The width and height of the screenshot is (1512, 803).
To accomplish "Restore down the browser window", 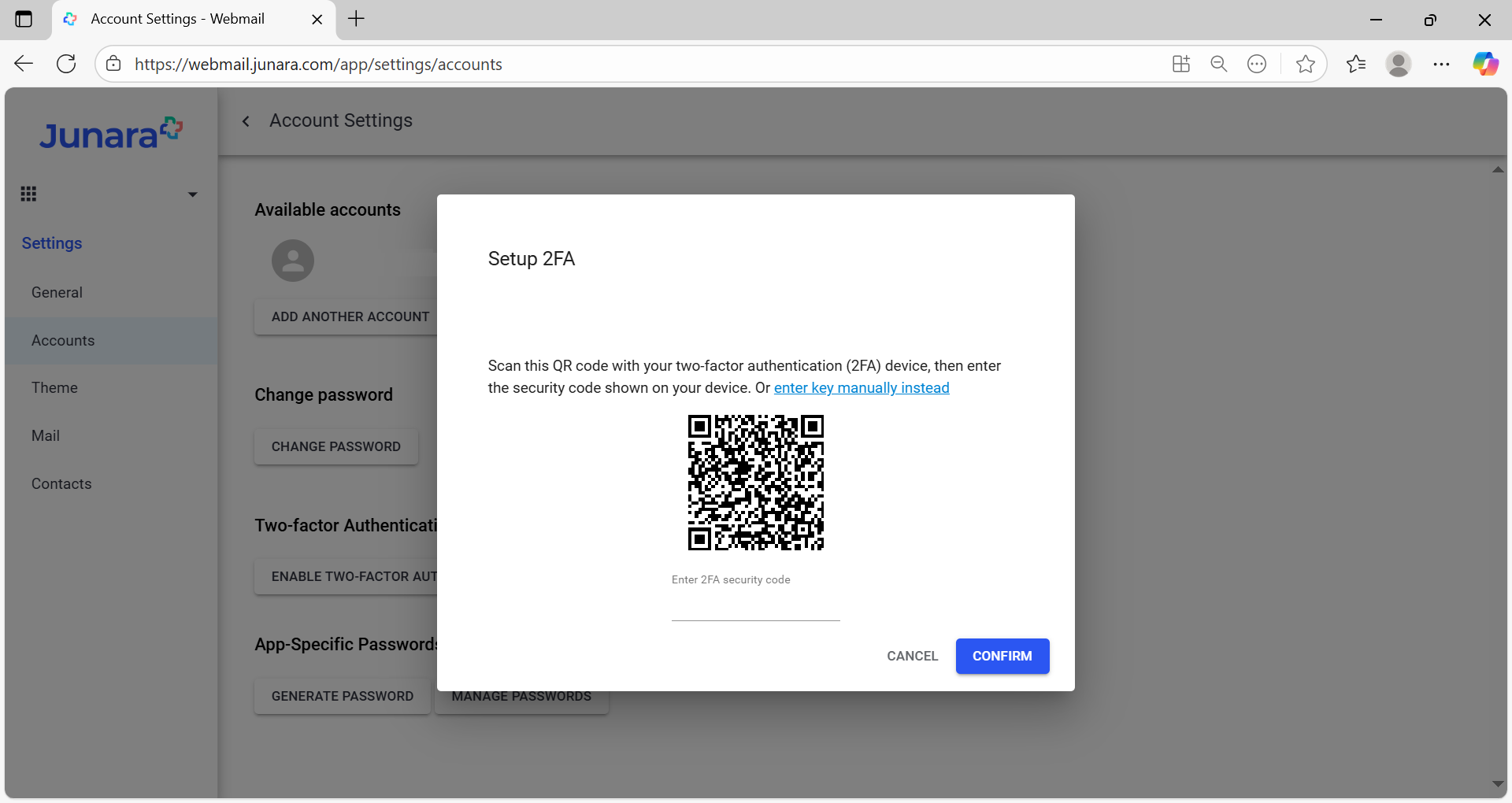I will (x=1430, y=20).
